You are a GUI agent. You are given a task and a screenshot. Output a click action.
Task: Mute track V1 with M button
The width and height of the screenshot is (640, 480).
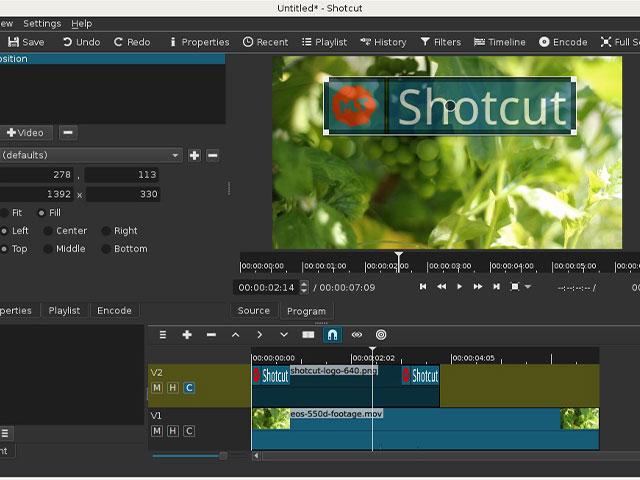point(157,431)
